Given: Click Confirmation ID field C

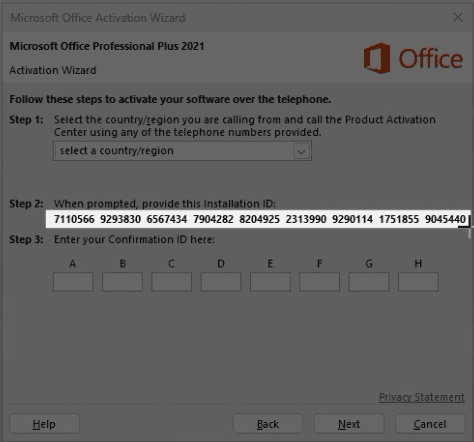Looking at the screenshot, I should point(172,282).
